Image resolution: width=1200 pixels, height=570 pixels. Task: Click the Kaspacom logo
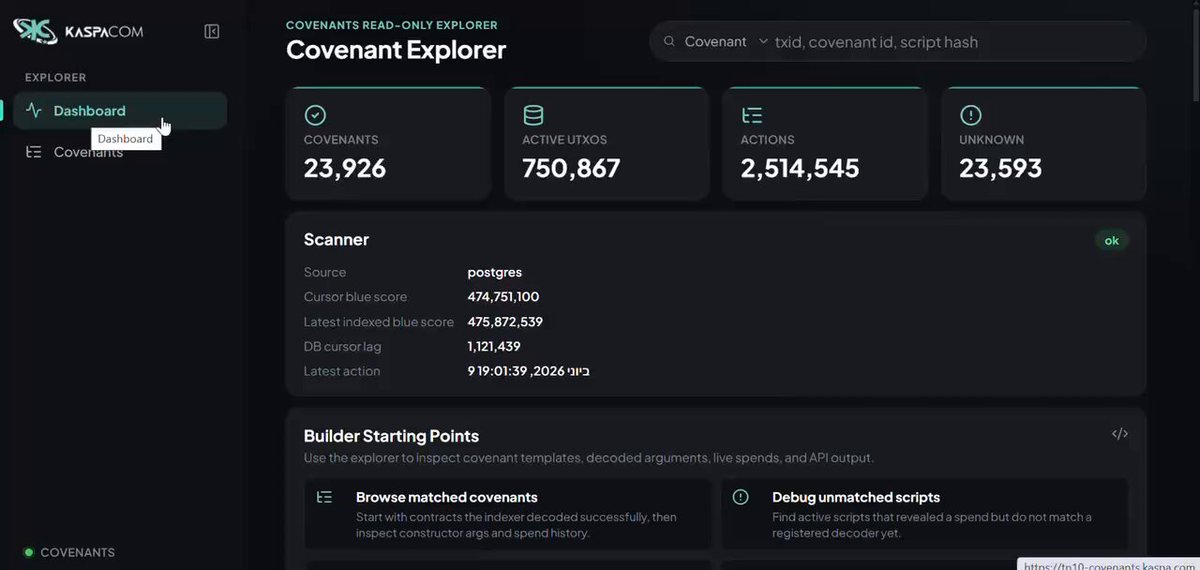point(78,31)
